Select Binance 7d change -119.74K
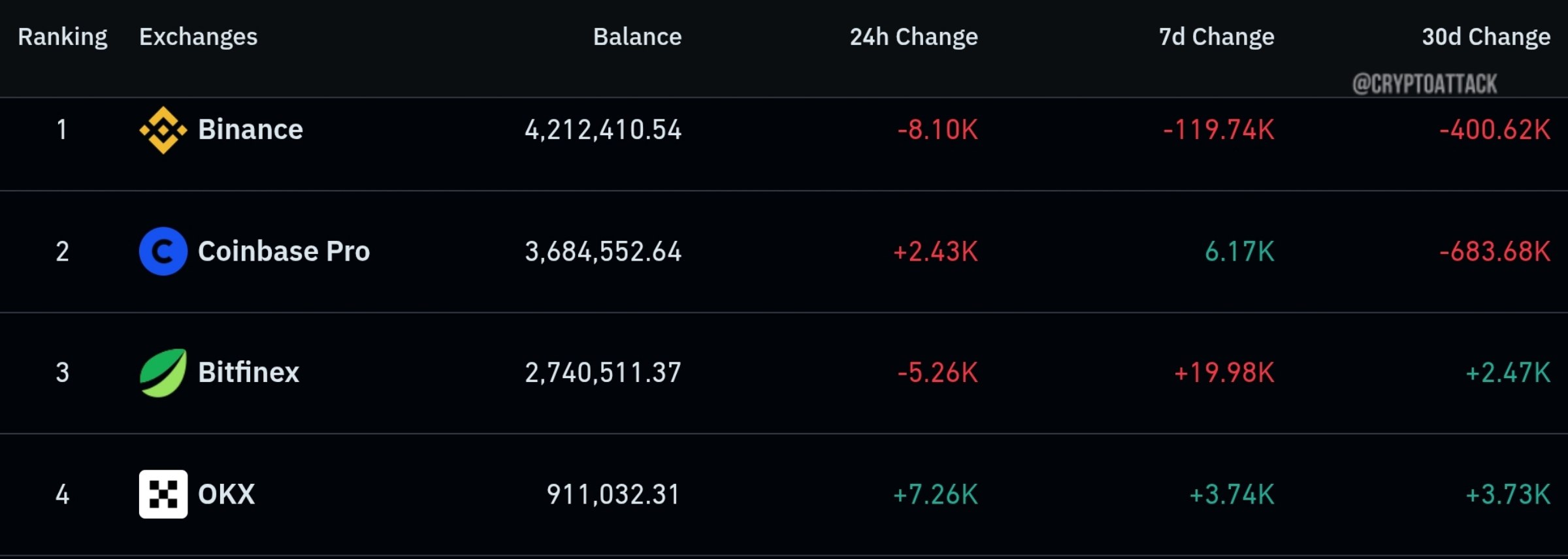The width and height of the screenshot is (1568, 559). coord(1219,130)
